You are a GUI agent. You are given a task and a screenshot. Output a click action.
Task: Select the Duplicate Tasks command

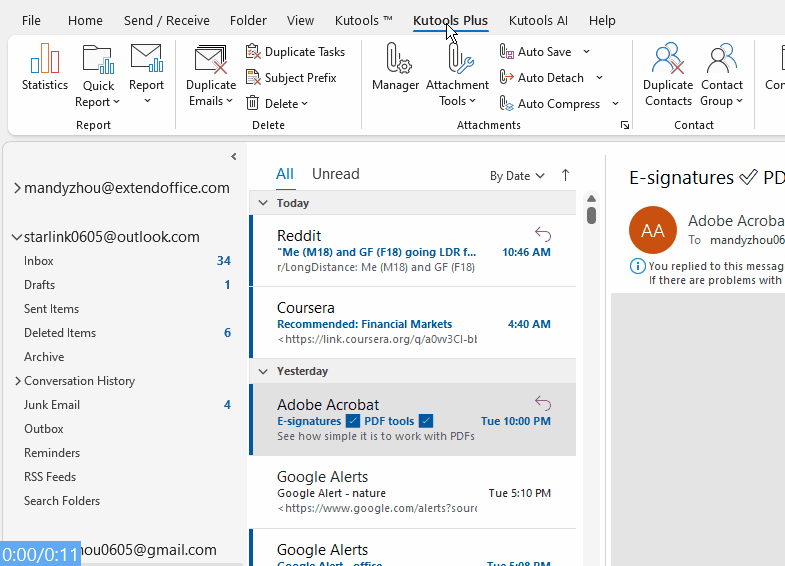(295, 52)
